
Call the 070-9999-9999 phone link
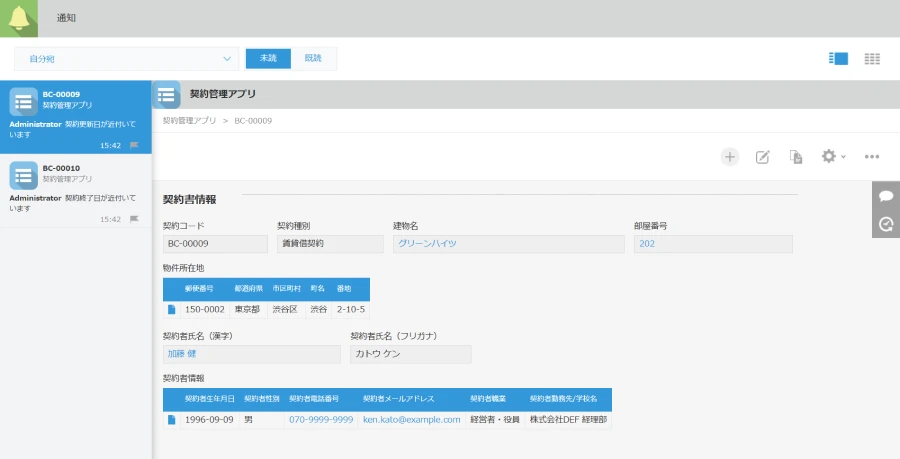321,419
